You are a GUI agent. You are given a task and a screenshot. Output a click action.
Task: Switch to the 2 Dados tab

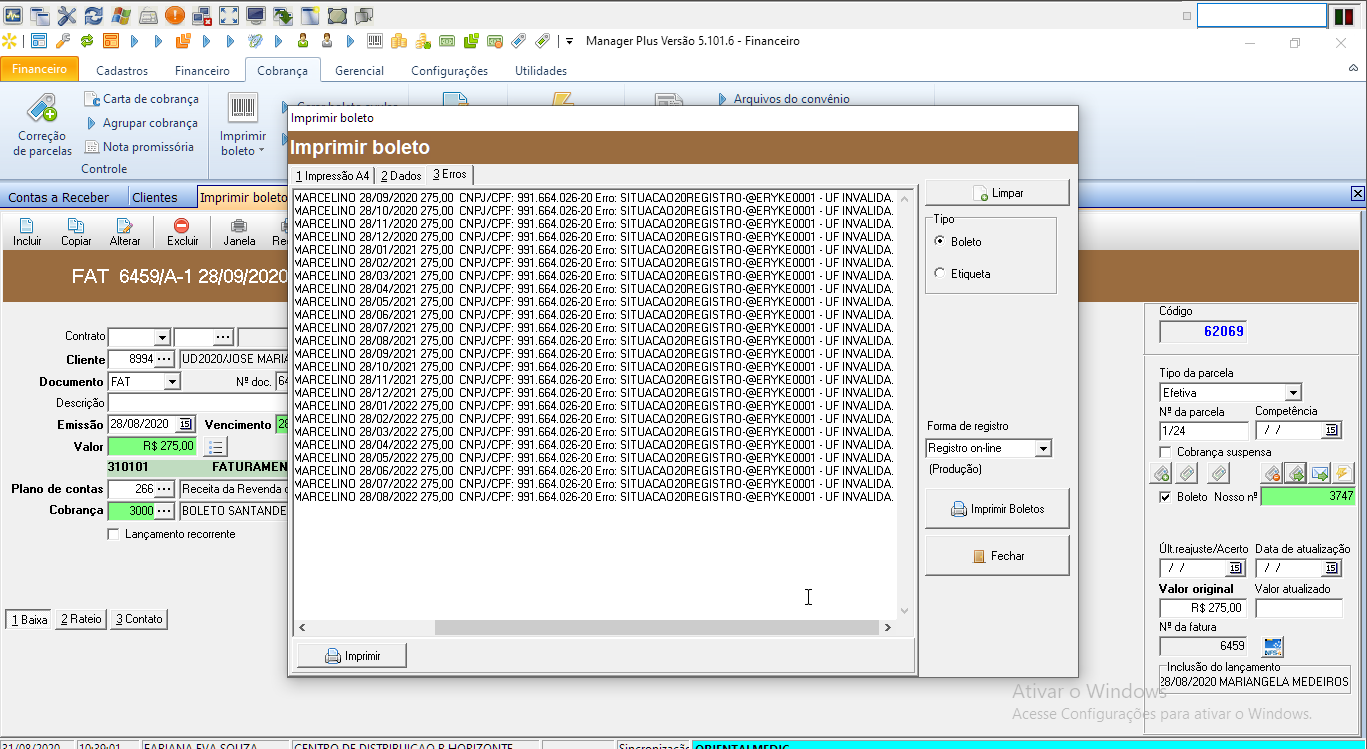click(x=400, y=175)
